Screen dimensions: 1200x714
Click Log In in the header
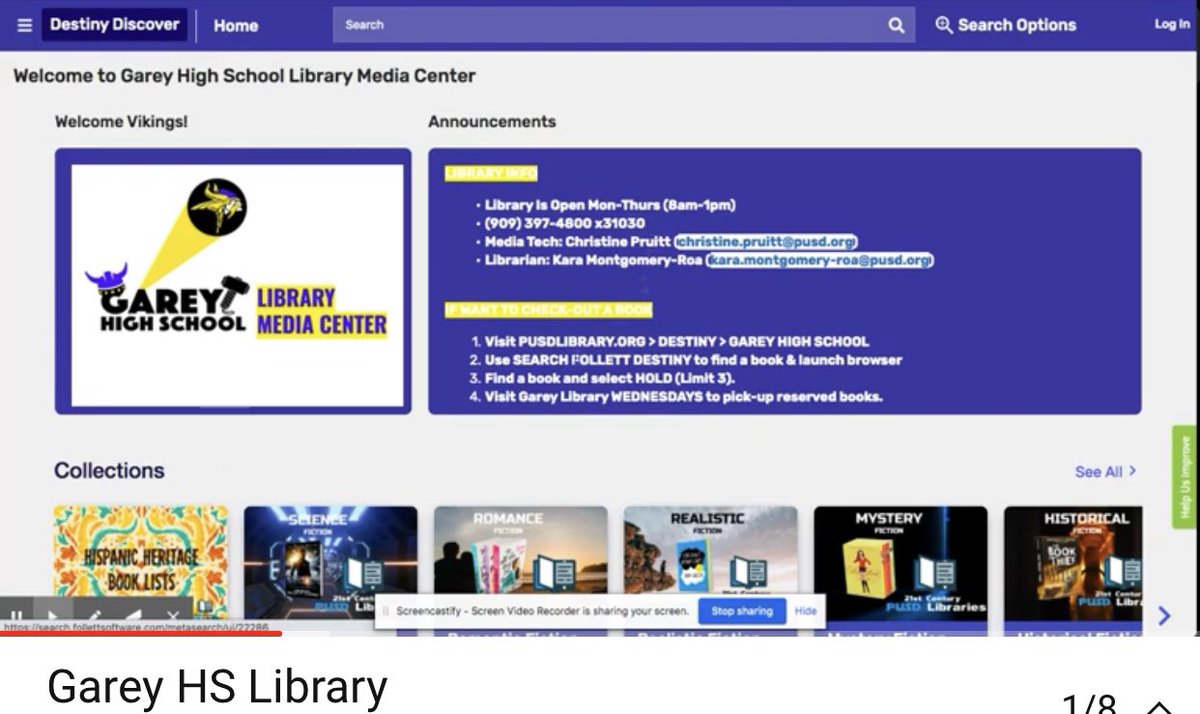(x=1172, y=24)
